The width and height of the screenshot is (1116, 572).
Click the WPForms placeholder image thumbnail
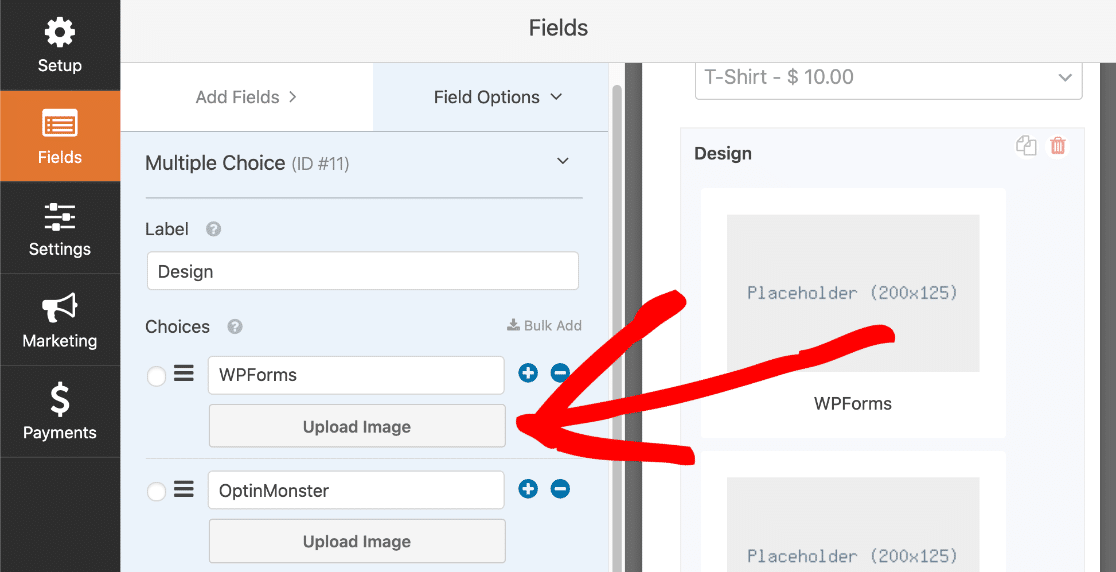[x=853, y=293]
